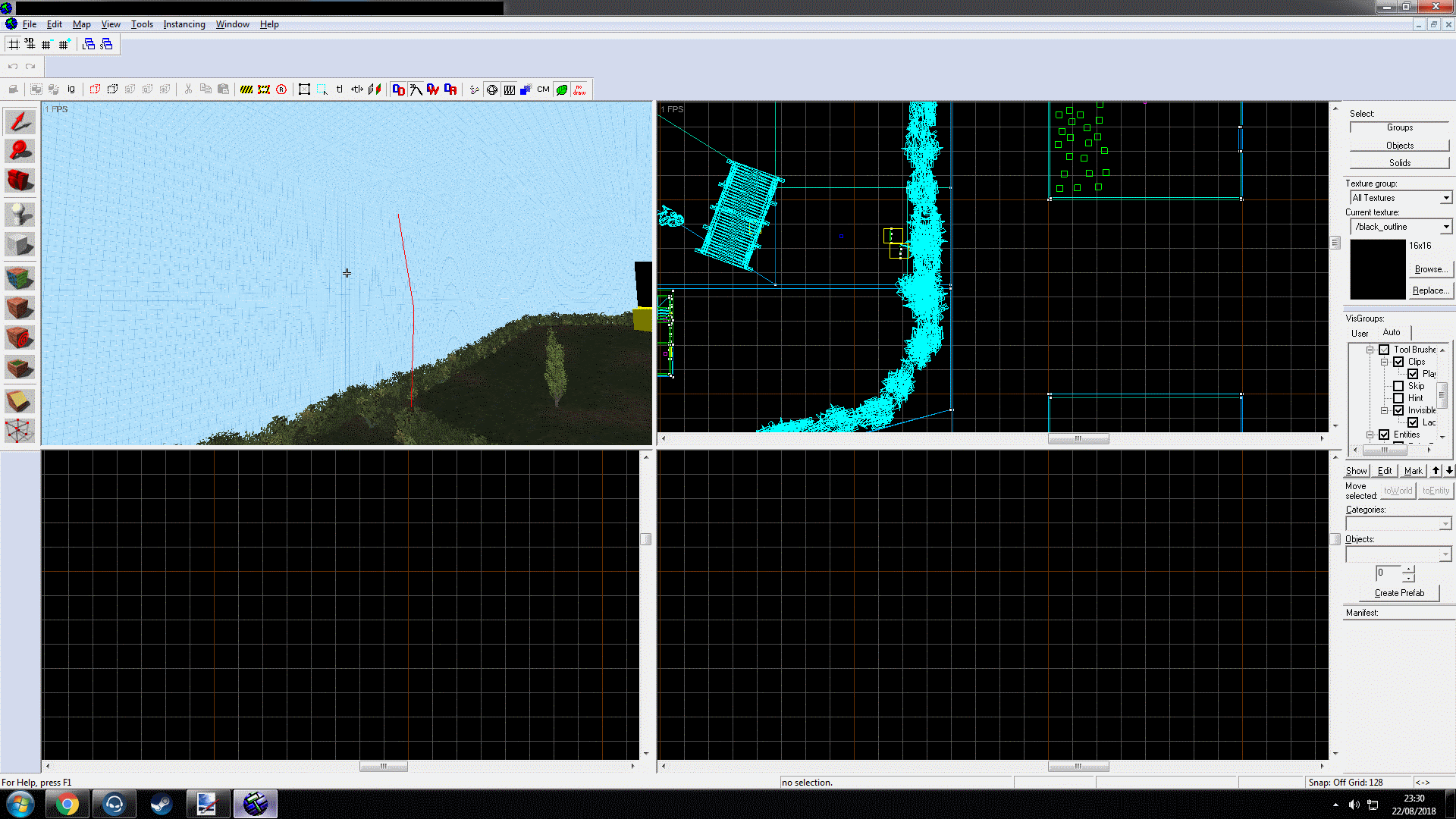Click the texture Browse button

[1431, 269]
